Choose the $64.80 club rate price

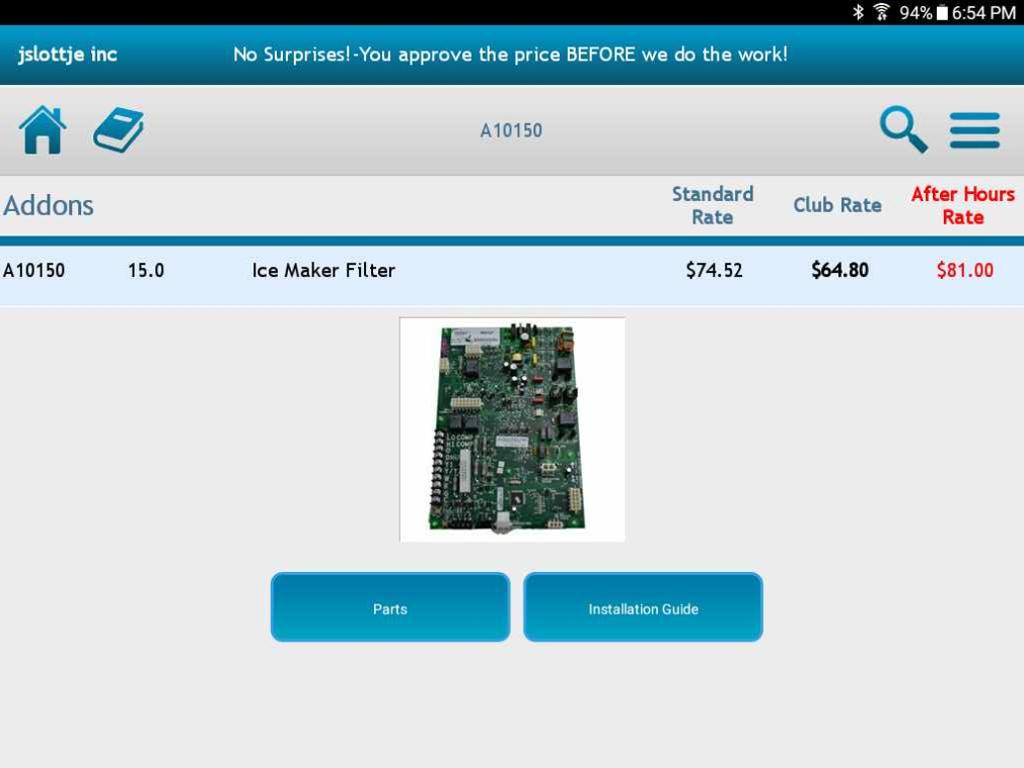pyautogui.click(x=840, y=270)
